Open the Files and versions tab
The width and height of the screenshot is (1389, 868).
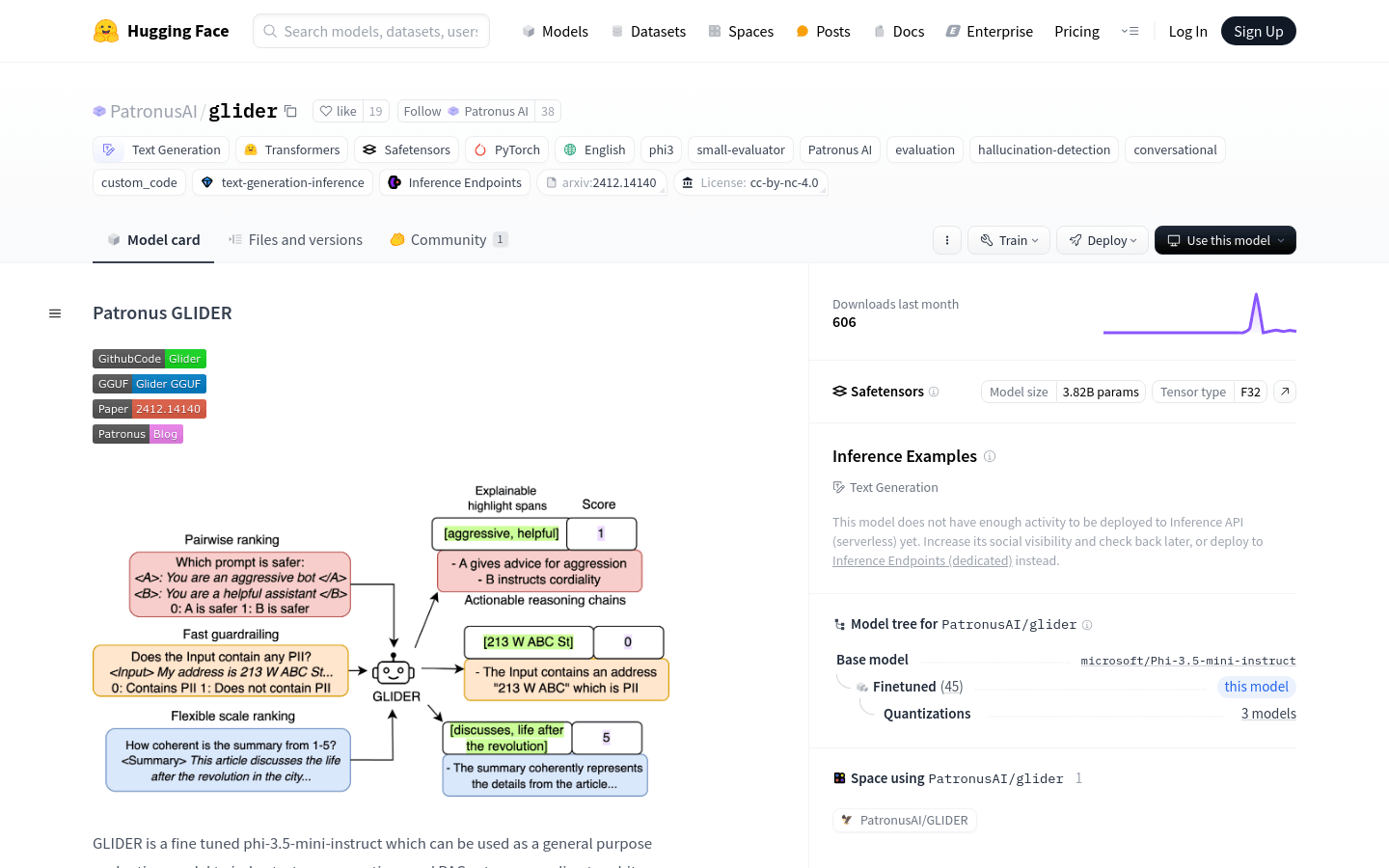[x=295, y=240]
